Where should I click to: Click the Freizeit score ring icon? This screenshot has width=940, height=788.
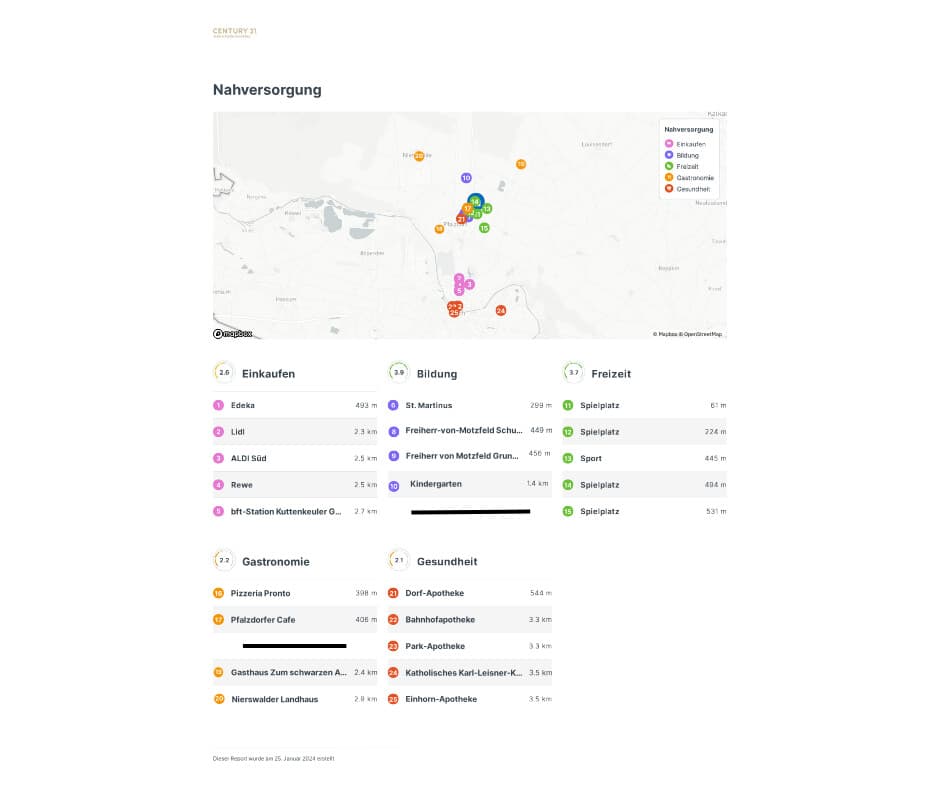point(574,372)
